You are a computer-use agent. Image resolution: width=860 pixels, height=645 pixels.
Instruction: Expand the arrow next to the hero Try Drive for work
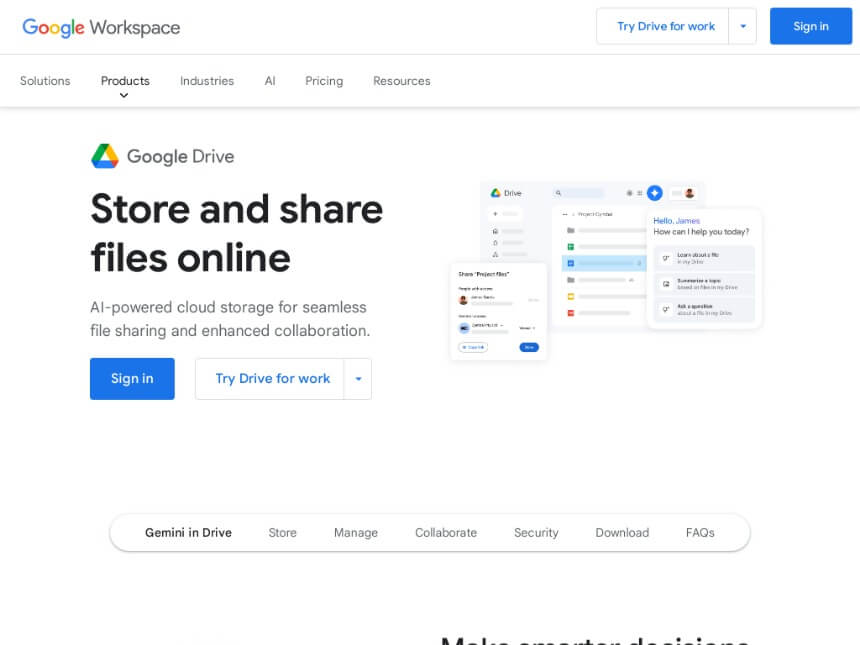click(x=357, y=379)
